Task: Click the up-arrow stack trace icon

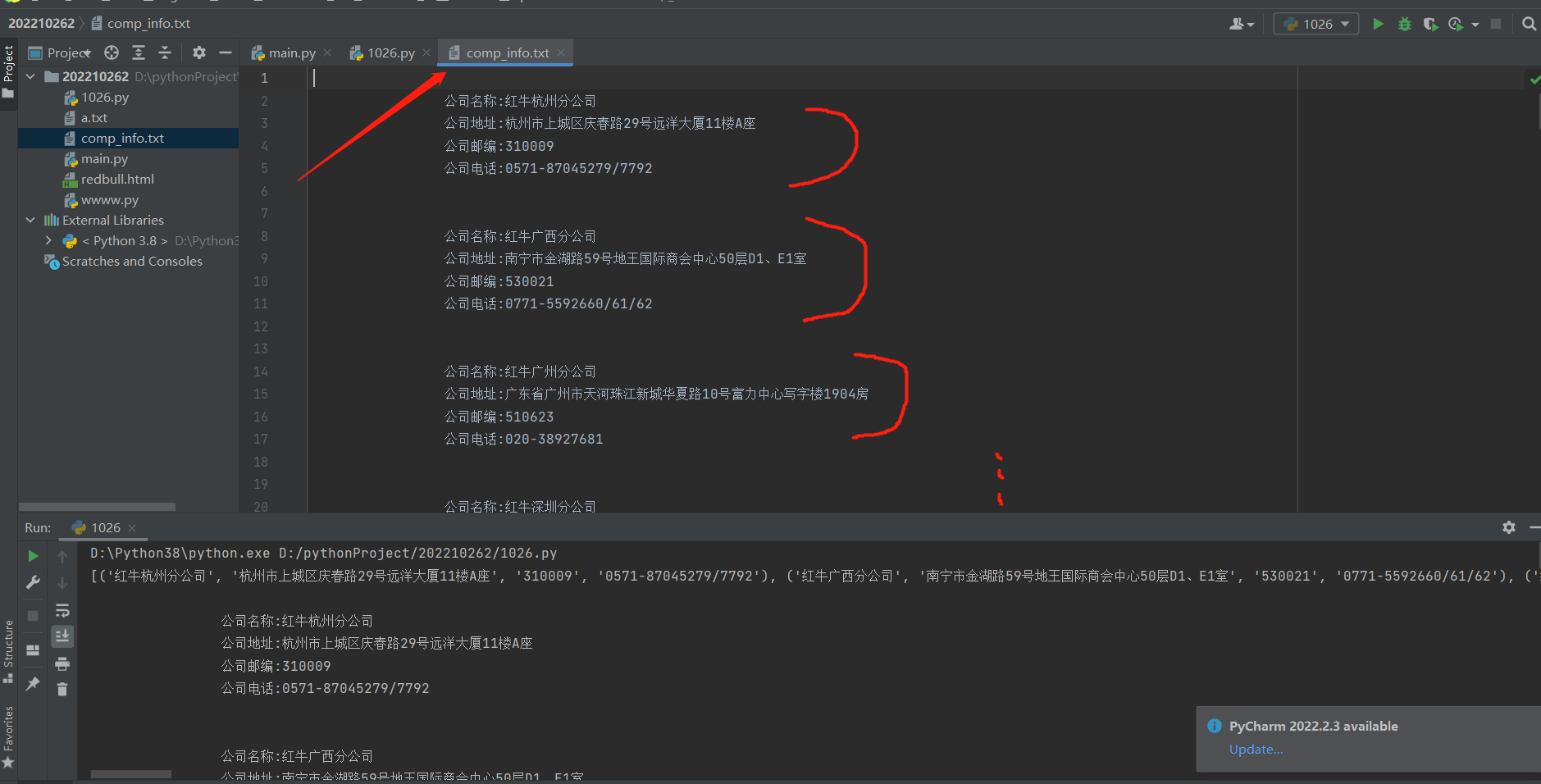Action: (x=62, y=556)
